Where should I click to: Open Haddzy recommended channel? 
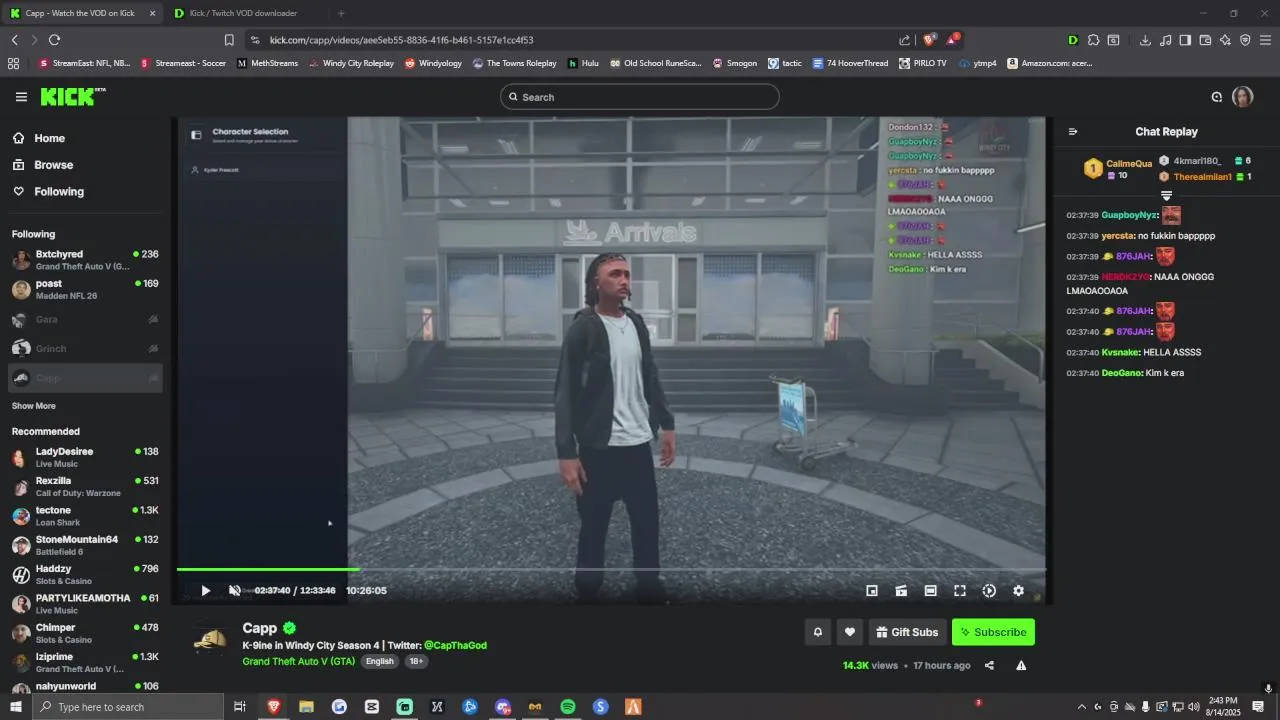(x=85, y=575)
